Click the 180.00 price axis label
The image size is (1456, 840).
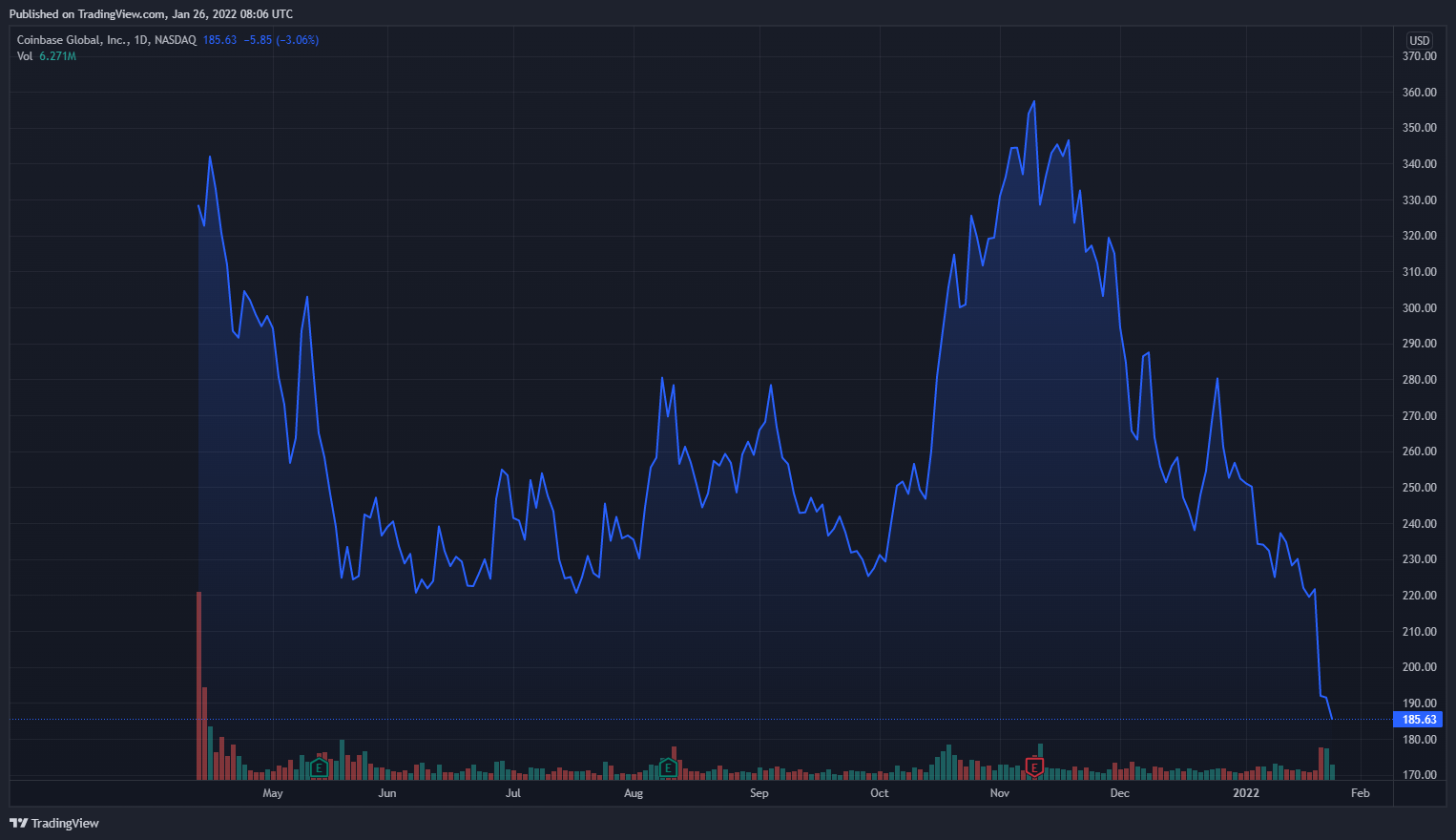(1420, 740)
